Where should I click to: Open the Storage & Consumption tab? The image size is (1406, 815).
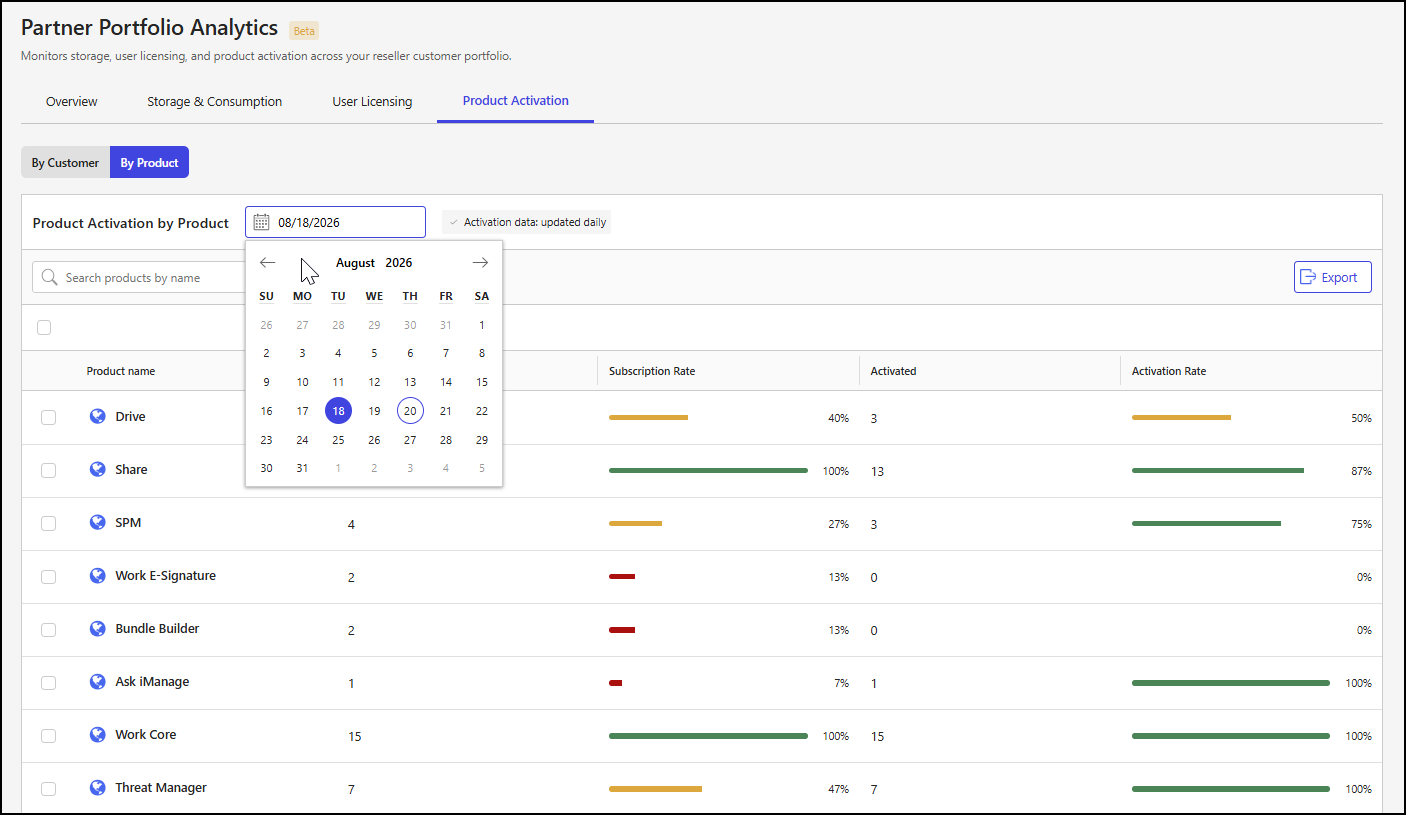(214, 101)
